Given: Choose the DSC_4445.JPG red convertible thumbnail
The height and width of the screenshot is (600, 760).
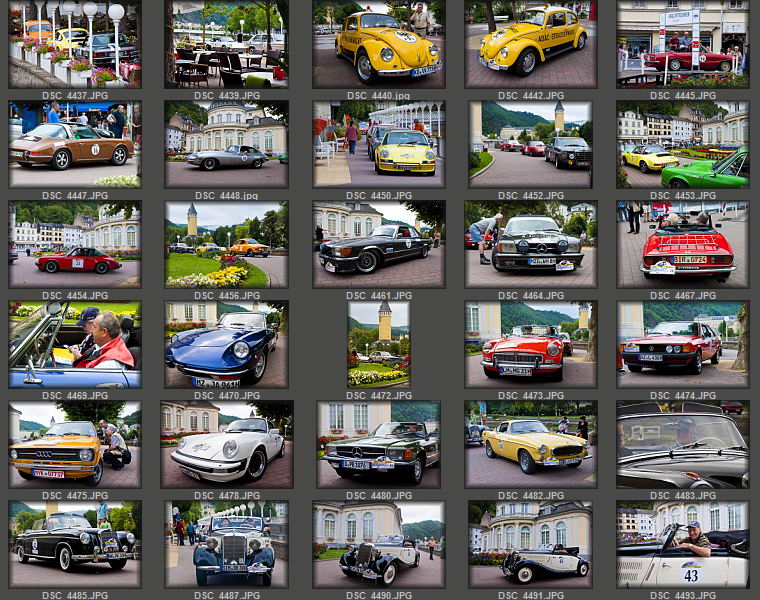Looking at the screenshot, I should coord(682,44).
